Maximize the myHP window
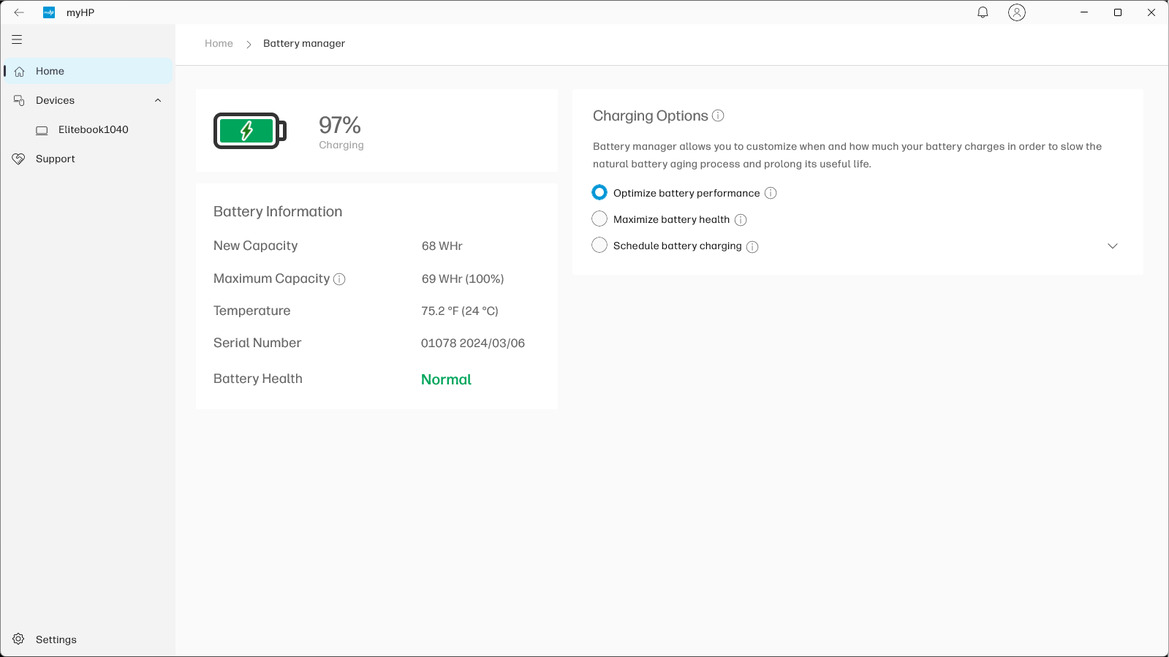 (x=1118, y=13)
